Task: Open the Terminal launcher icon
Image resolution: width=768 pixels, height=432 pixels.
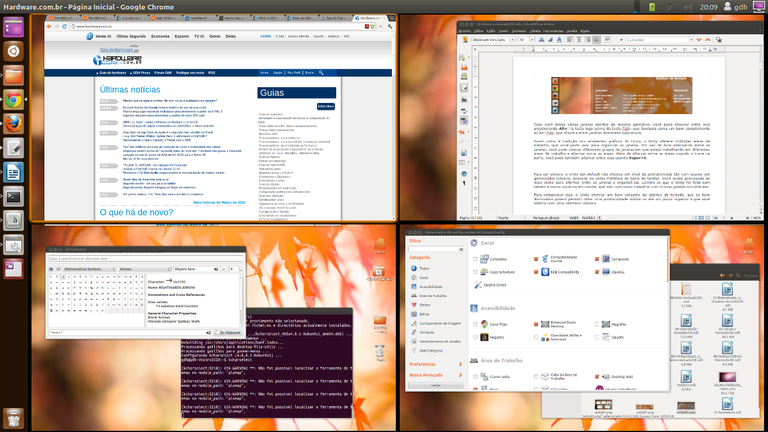Action: 14,197
